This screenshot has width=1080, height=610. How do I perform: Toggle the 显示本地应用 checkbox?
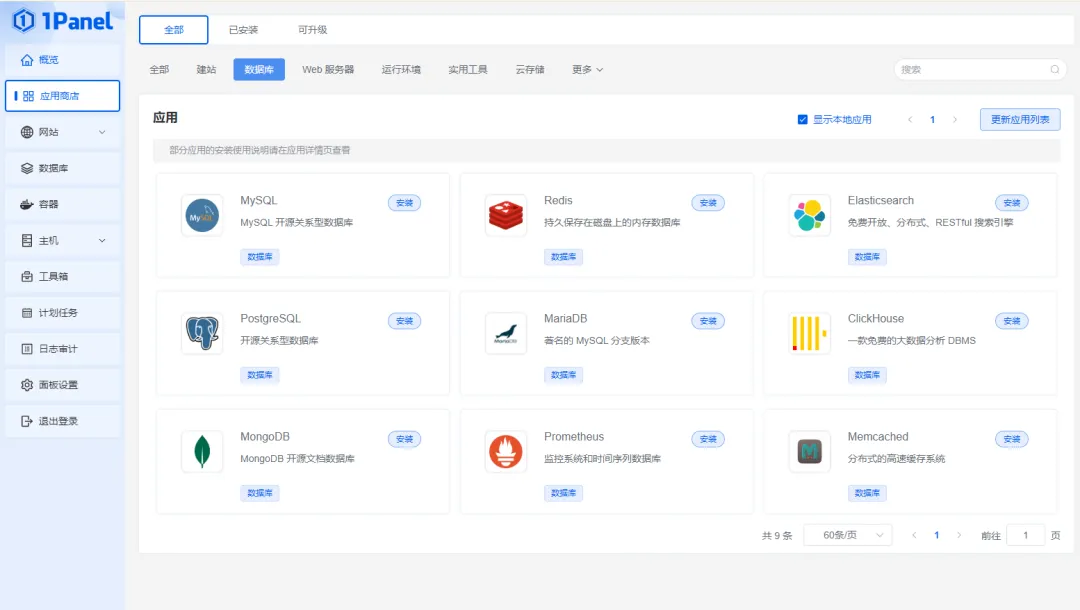pyautogui.click(x=802, y=118)
